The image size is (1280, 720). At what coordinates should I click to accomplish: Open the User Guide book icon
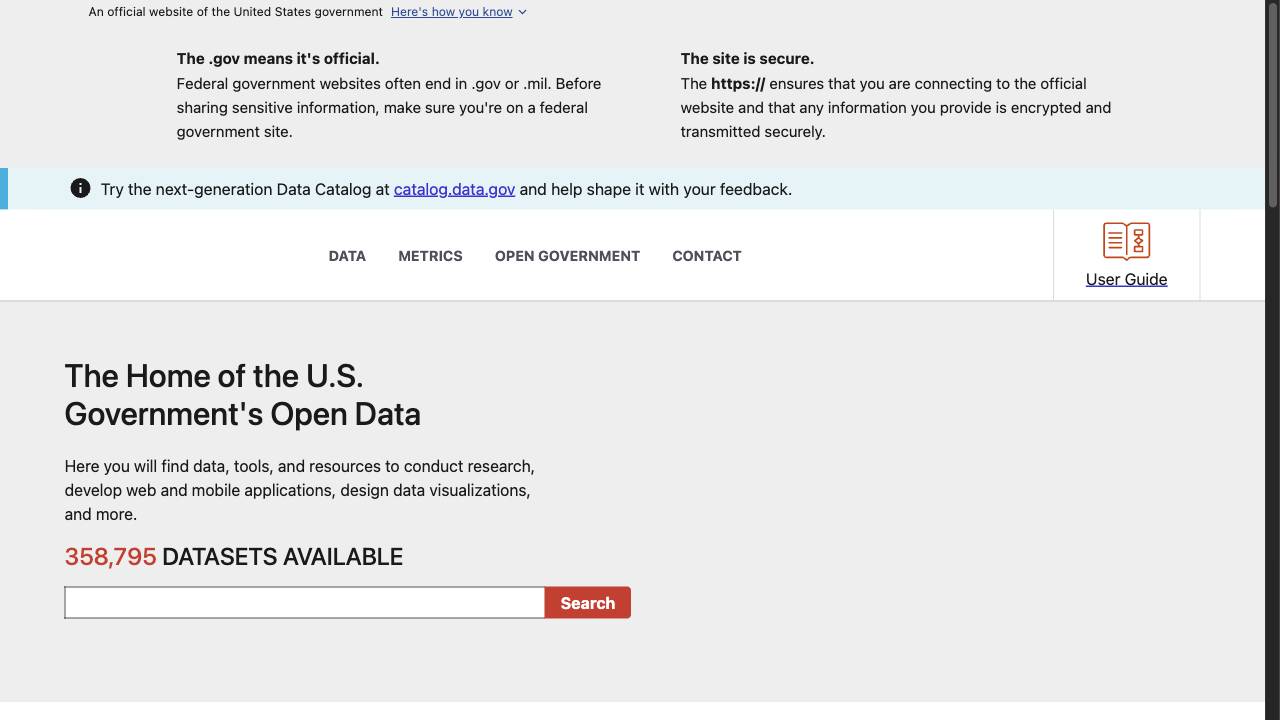coord(1126,241)
